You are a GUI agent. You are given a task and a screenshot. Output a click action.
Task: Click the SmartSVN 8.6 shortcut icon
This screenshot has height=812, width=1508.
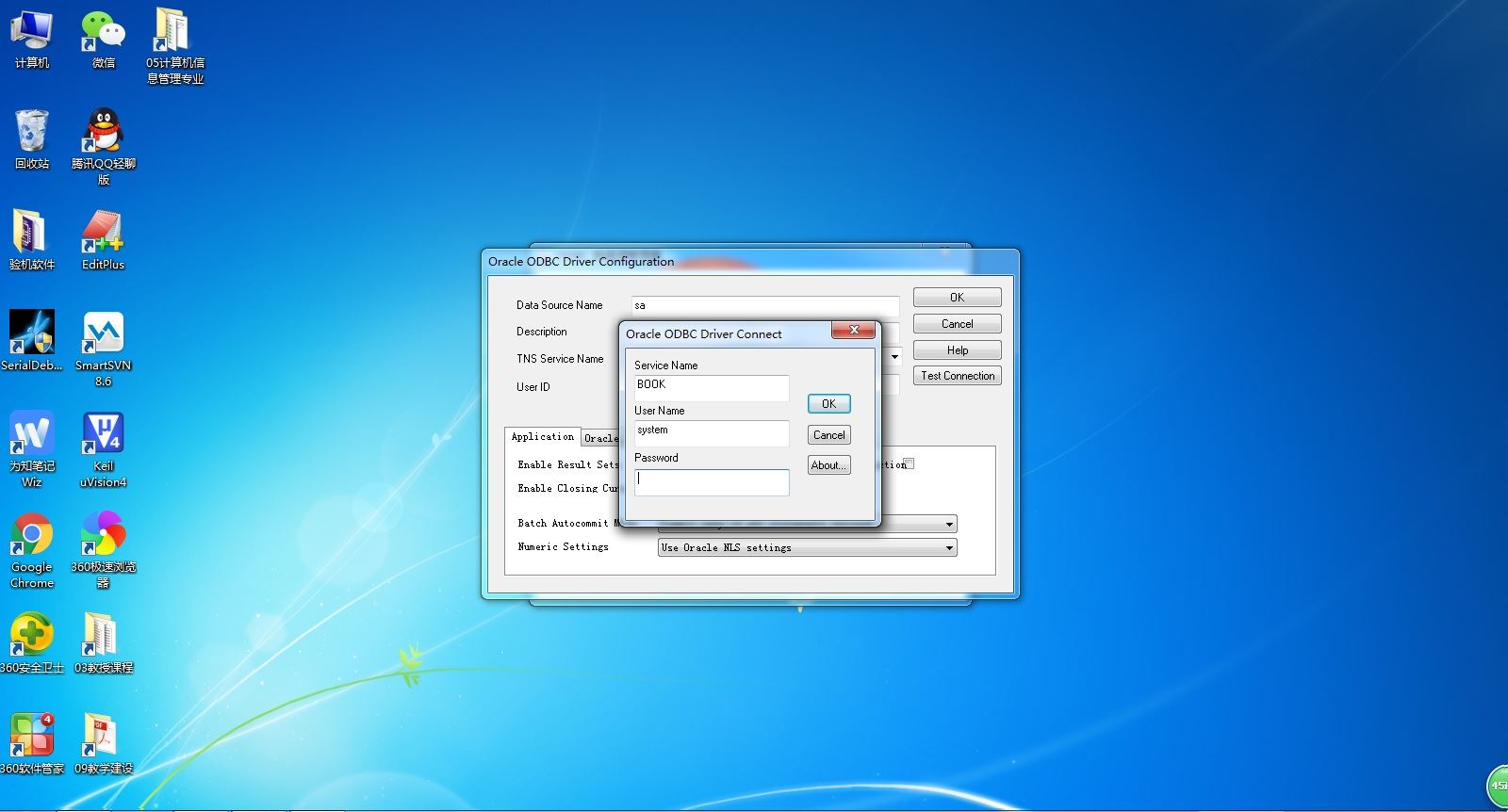point(104,349)
